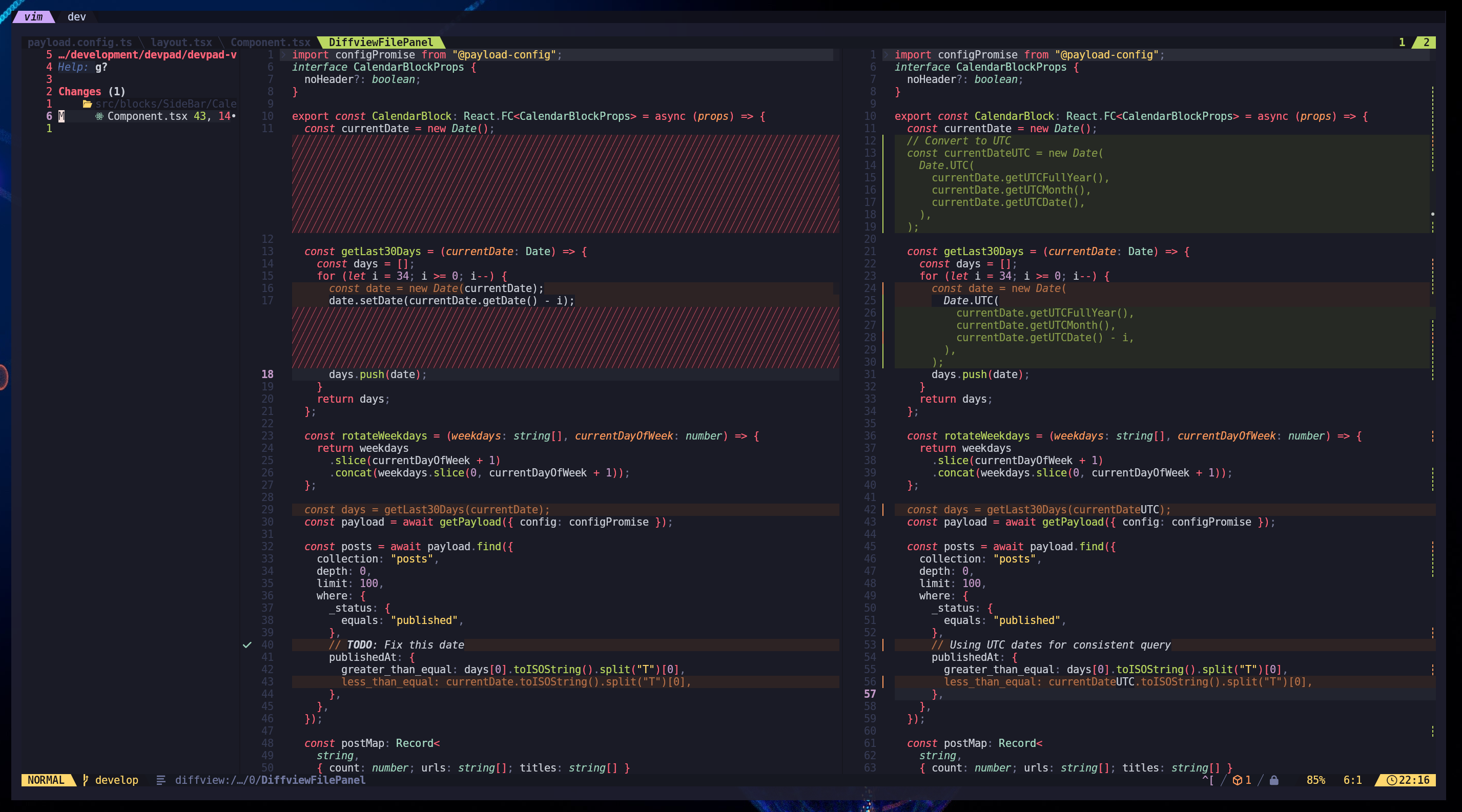Image resolution: width=1462 pixels, height=812 pixels.
Task: Expand the src/blocks/SideBar folder in Changes
Action: 164,104
